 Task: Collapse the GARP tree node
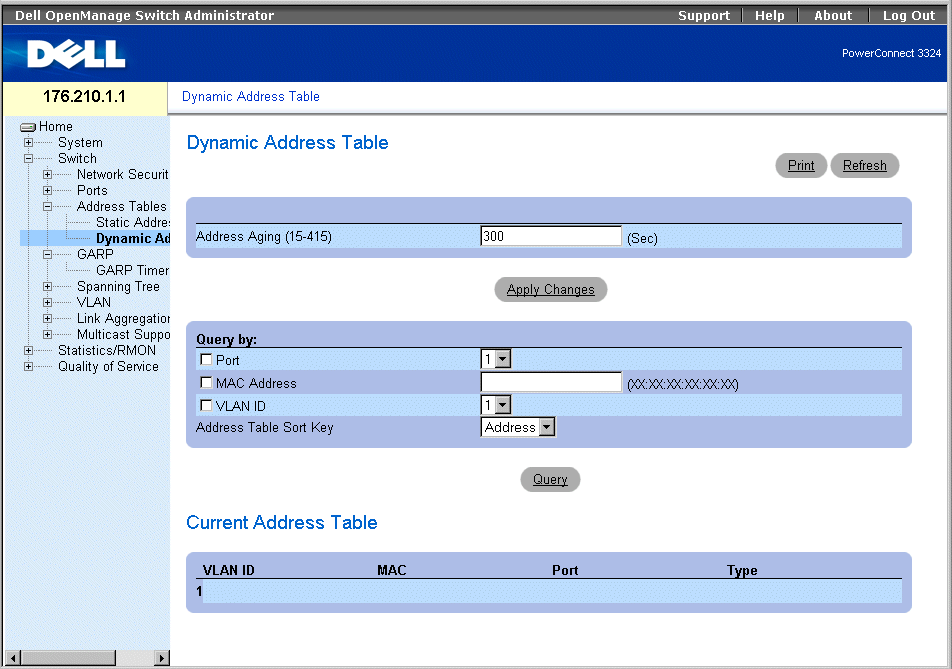pyautogui.click(x=47, y=254)
